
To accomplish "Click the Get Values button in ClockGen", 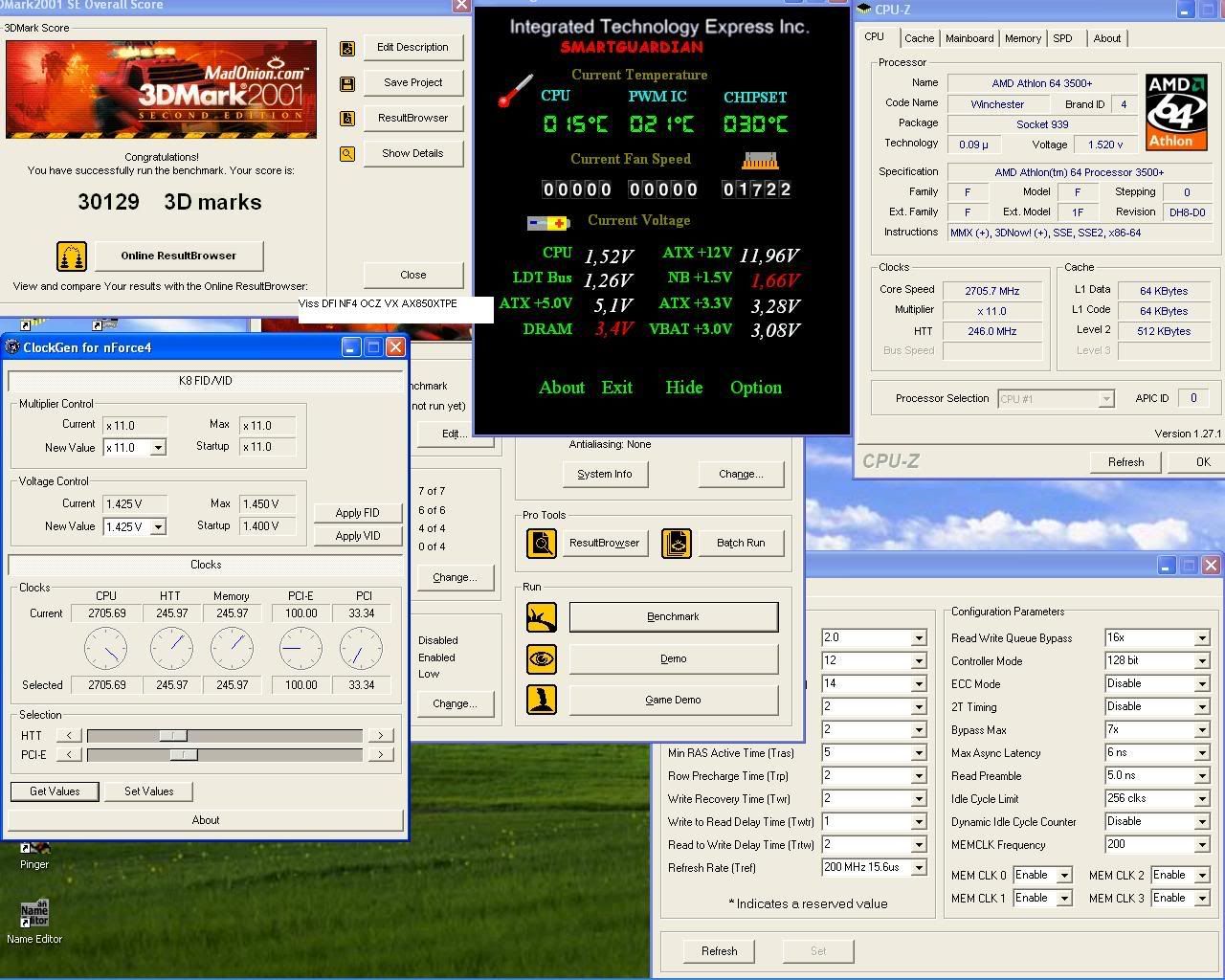I will tap(55, 791).
